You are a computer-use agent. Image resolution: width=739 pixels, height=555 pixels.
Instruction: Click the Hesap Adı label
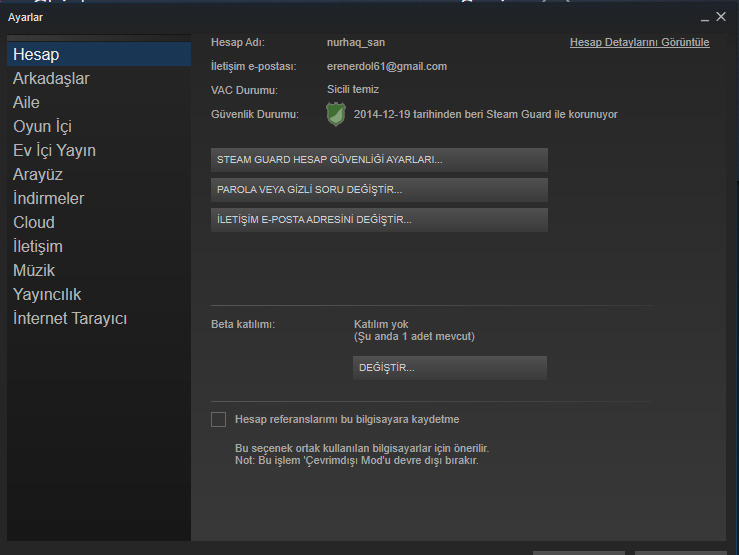click(238, 42)
